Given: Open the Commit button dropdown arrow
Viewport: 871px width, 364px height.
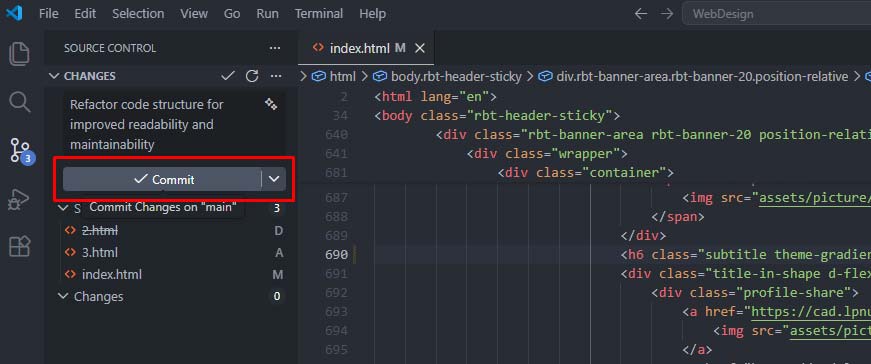Looking at the screenshot, I should pyautogui.click(x=274, y=179).
